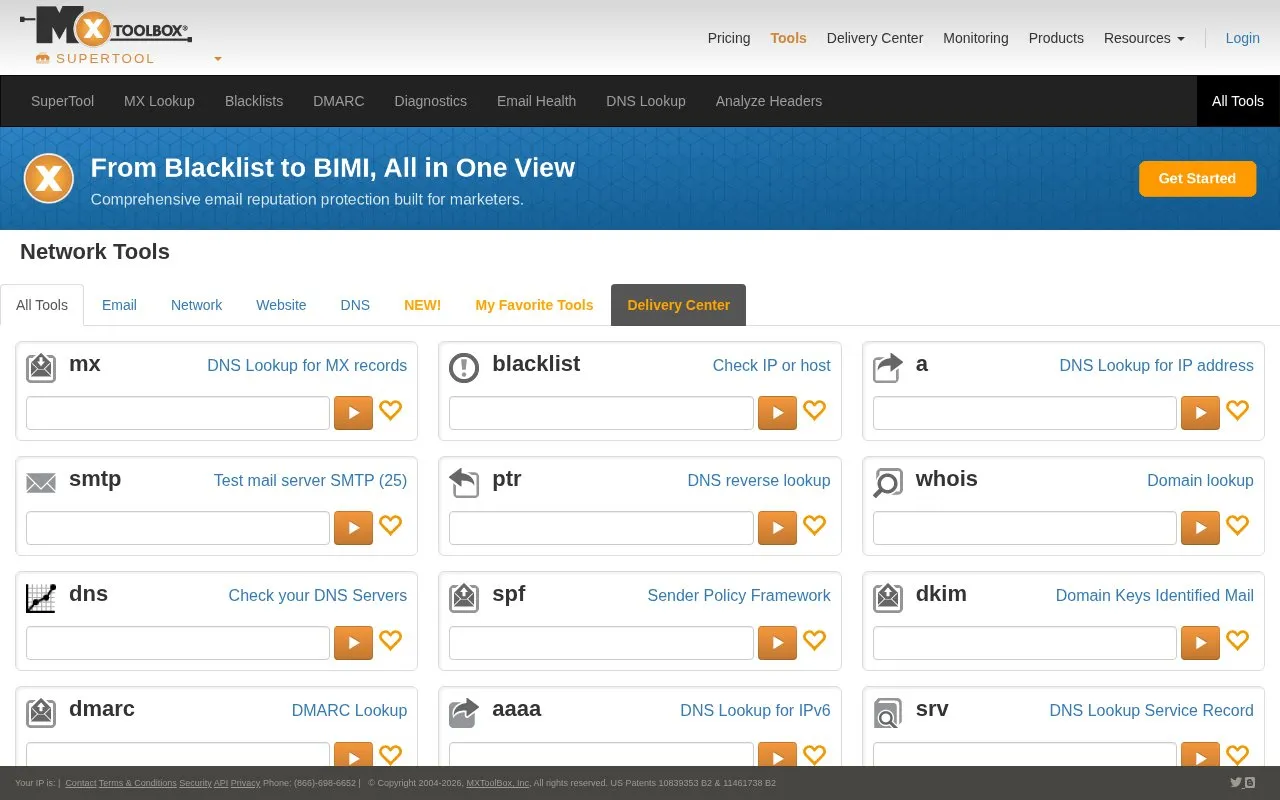The image size is (1280, 800).
Task: Select the Delivery Center tab
Action: [x=679, y=305]
